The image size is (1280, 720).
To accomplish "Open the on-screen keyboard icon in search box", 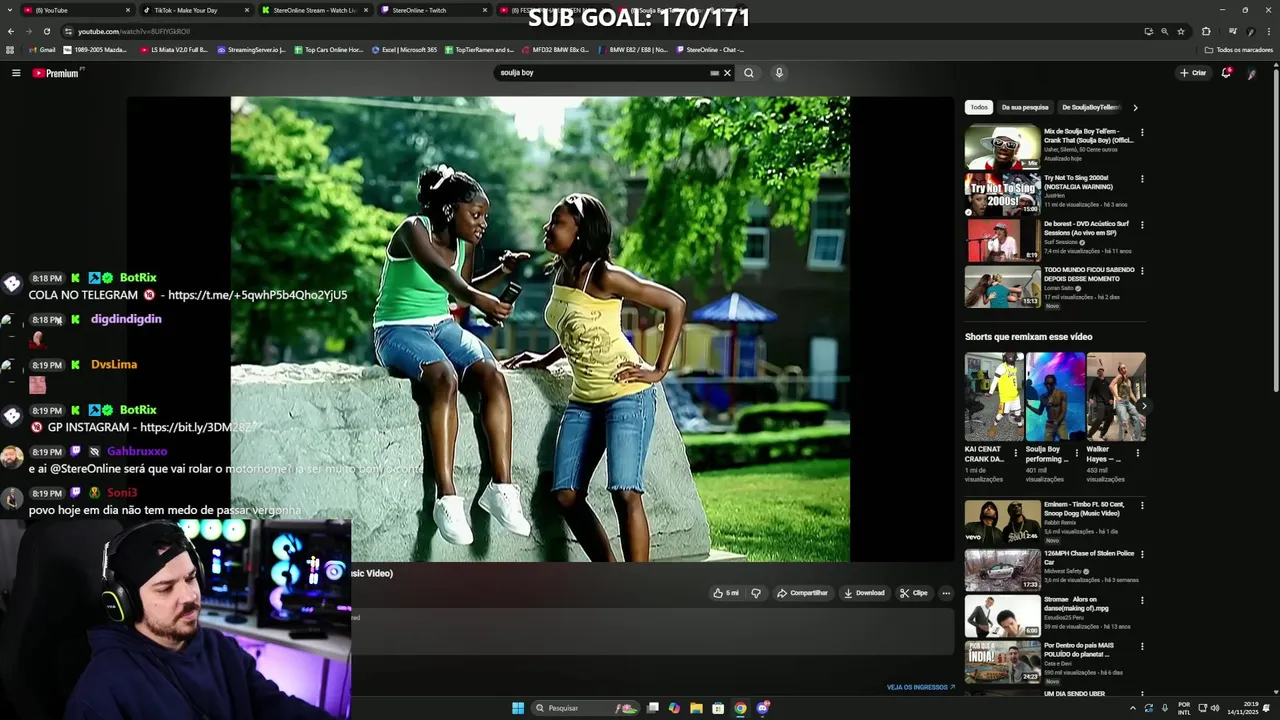I will (714, 73).
